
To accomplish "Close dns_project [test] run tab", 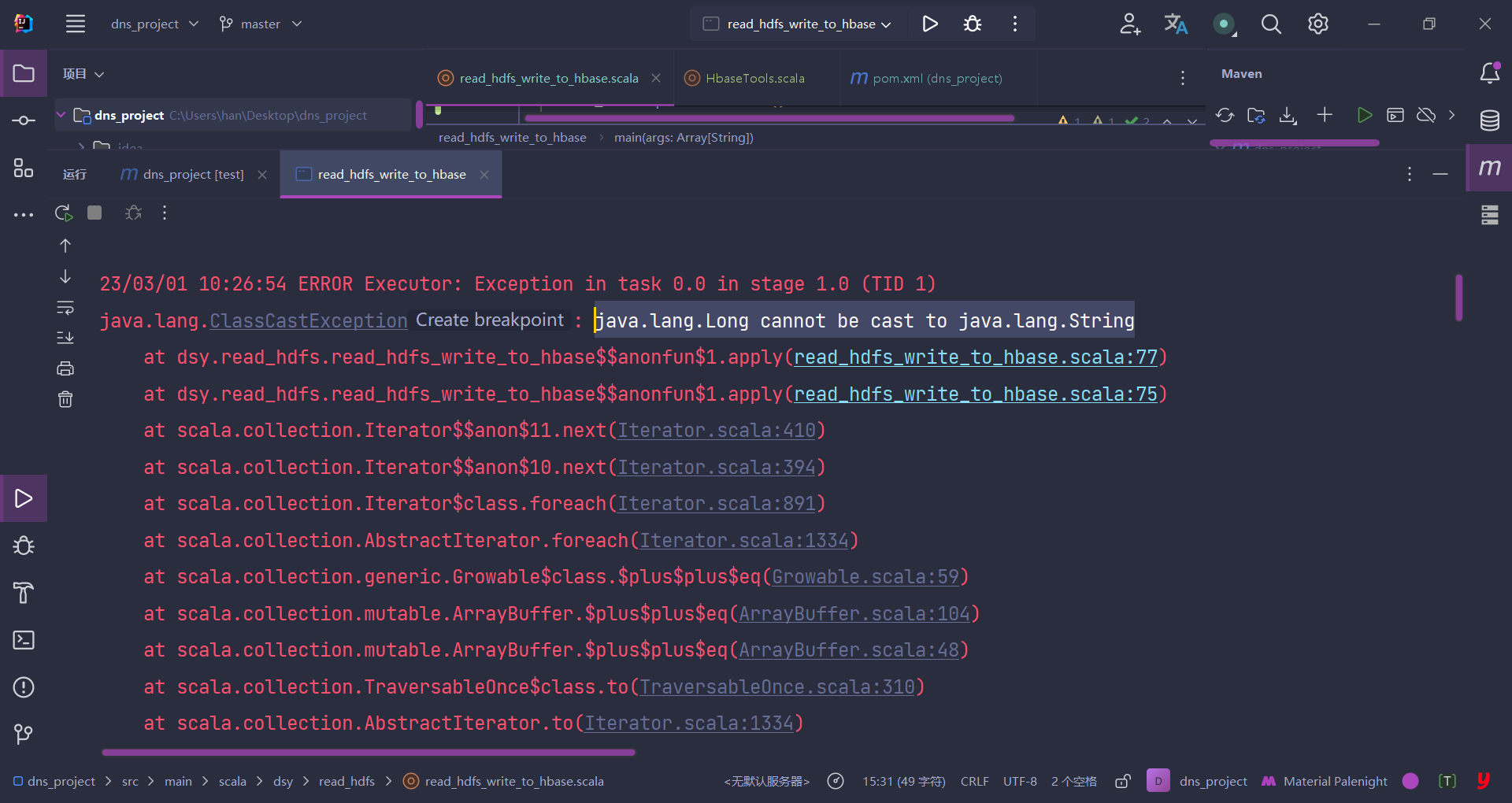I will point(262,174).
